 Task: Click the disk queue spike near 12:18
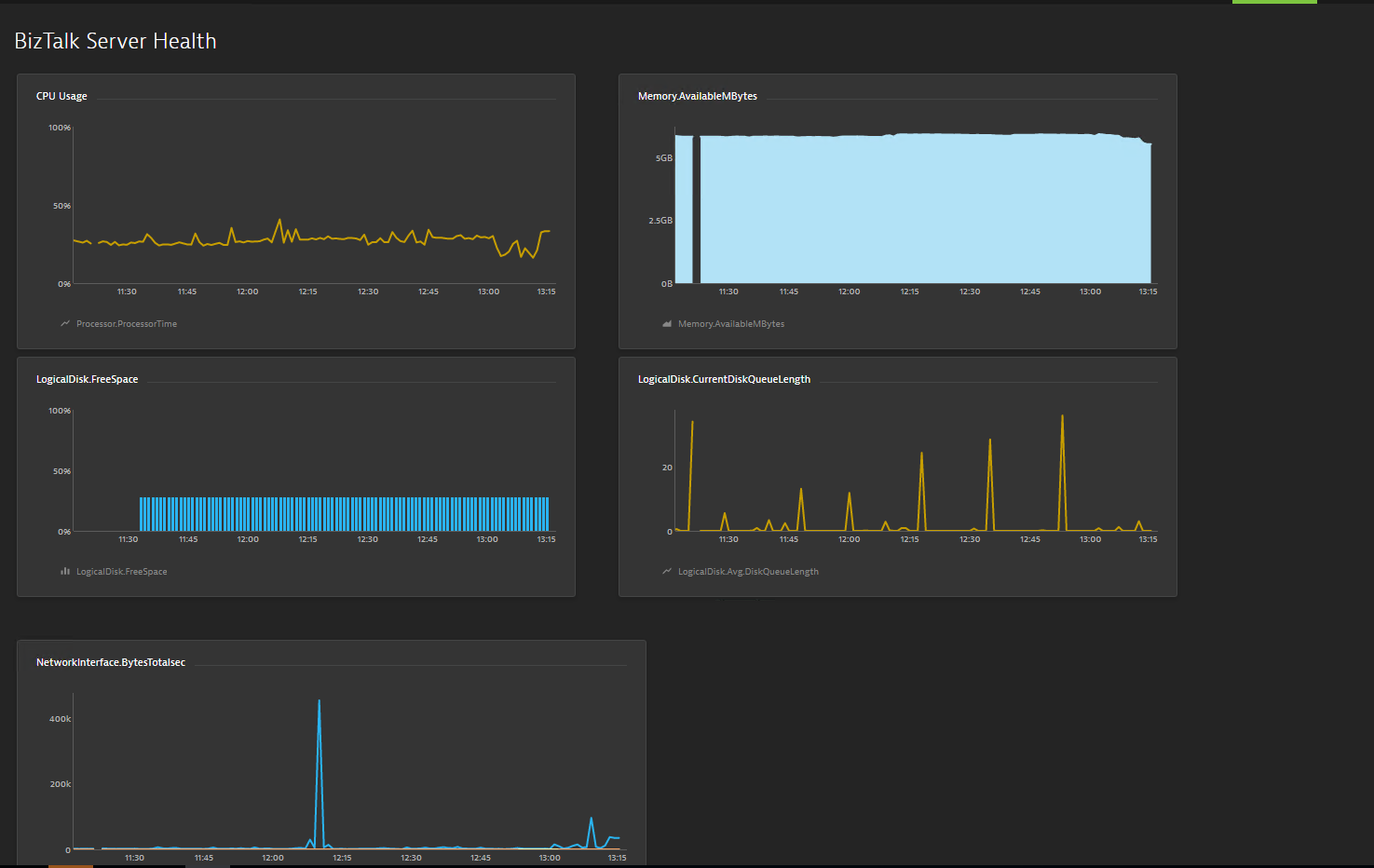tap(921, 492)
